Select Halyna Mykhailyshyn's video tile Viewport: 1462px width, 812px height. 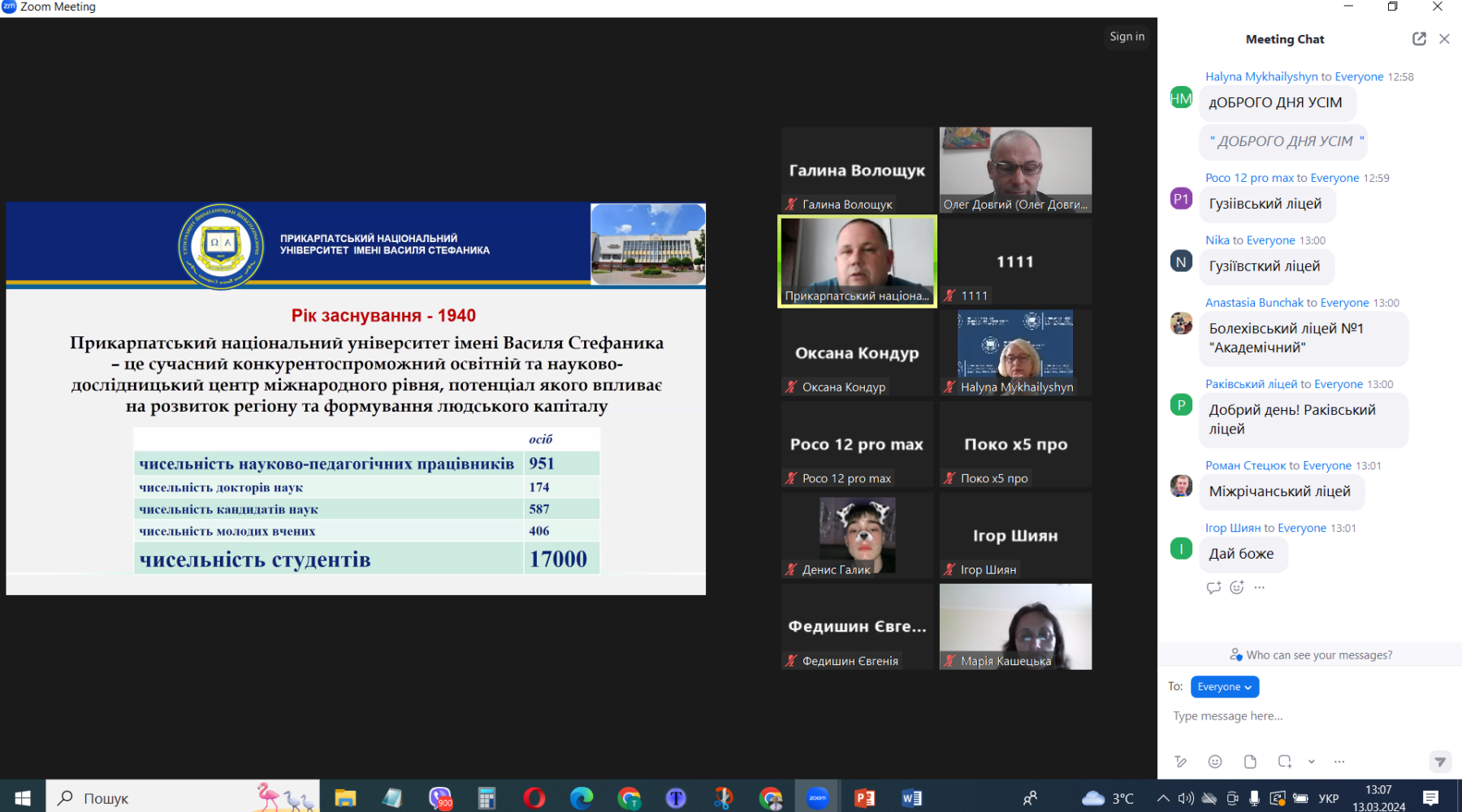tap(1015, 352)
